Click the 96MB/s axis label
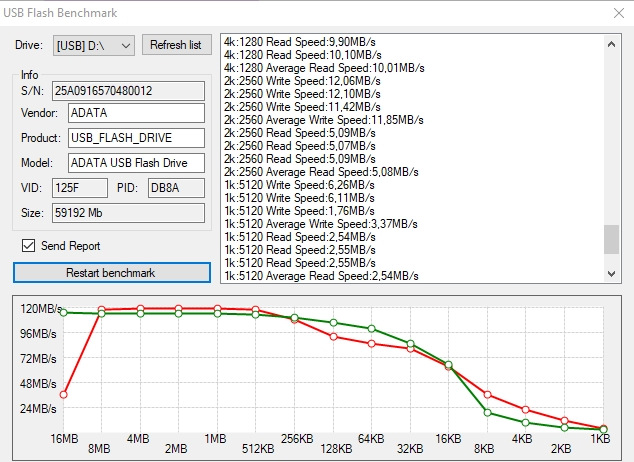 pos(38,334)
